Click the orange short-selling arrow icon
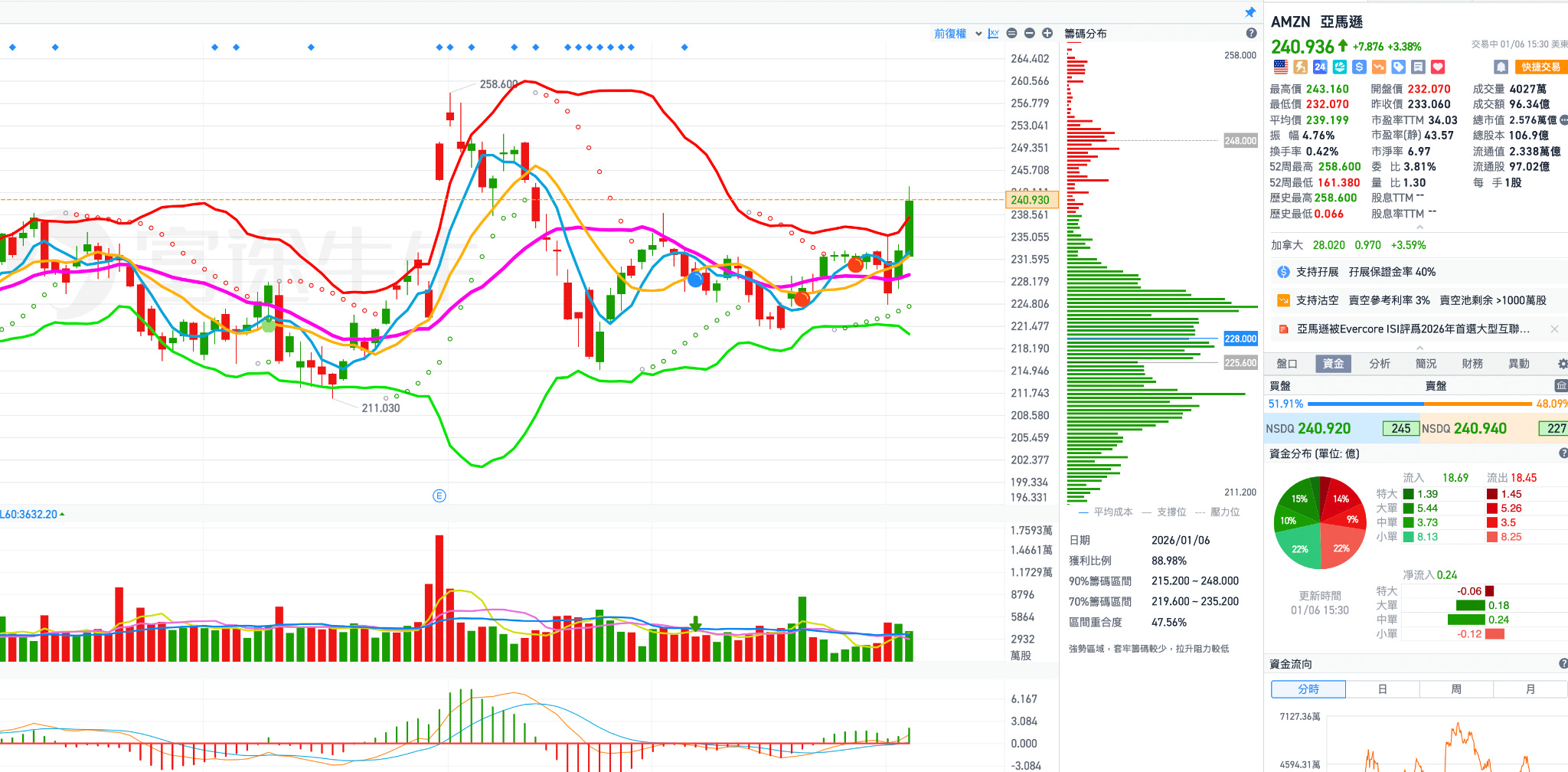This screenshot has width=1568, height=772. click(1379, 67)
